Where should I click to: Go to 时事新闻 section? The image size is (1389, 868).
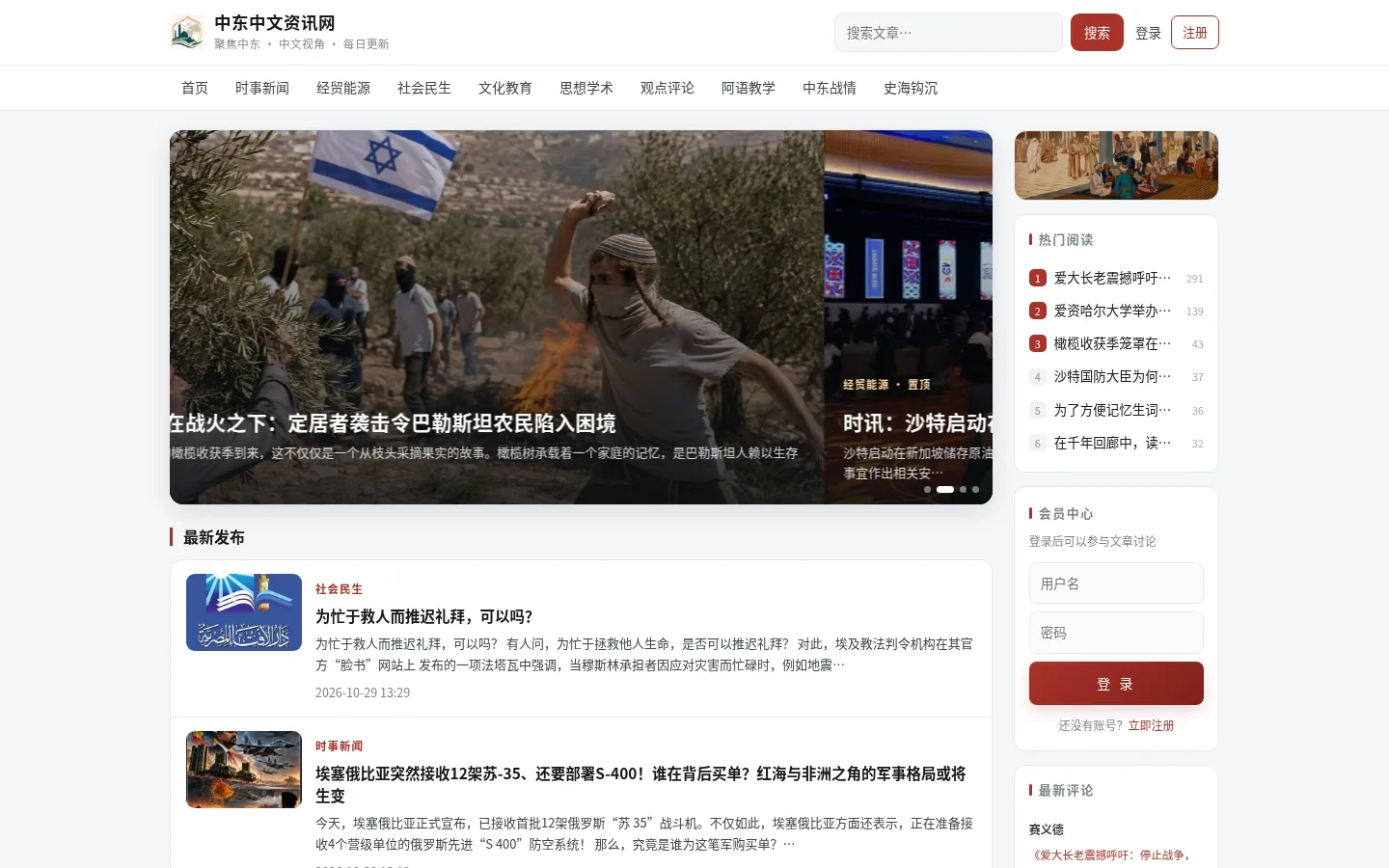[x=262, y=88]
